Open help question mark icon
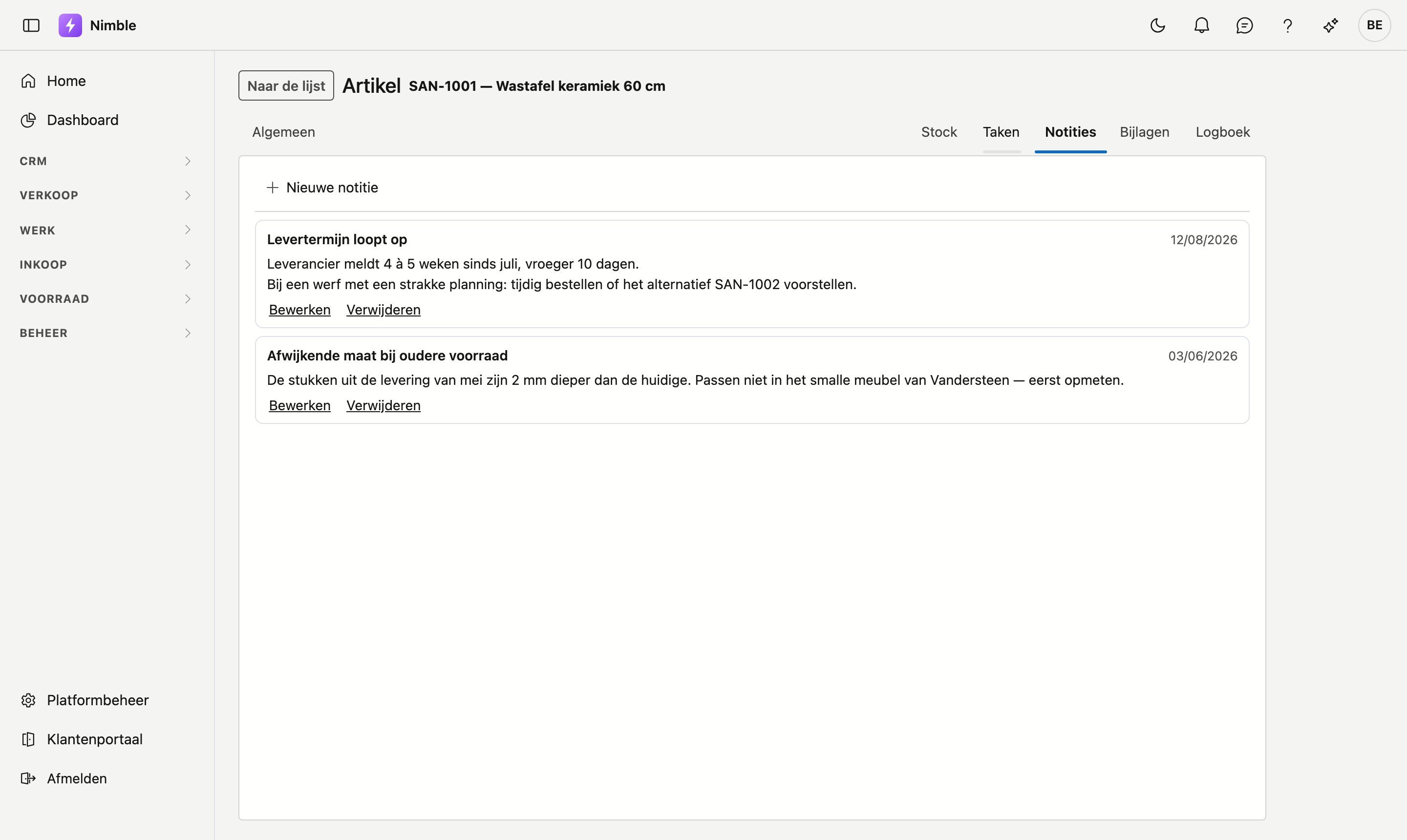This screenshot has height=840, width=1407. point(1287,25)
